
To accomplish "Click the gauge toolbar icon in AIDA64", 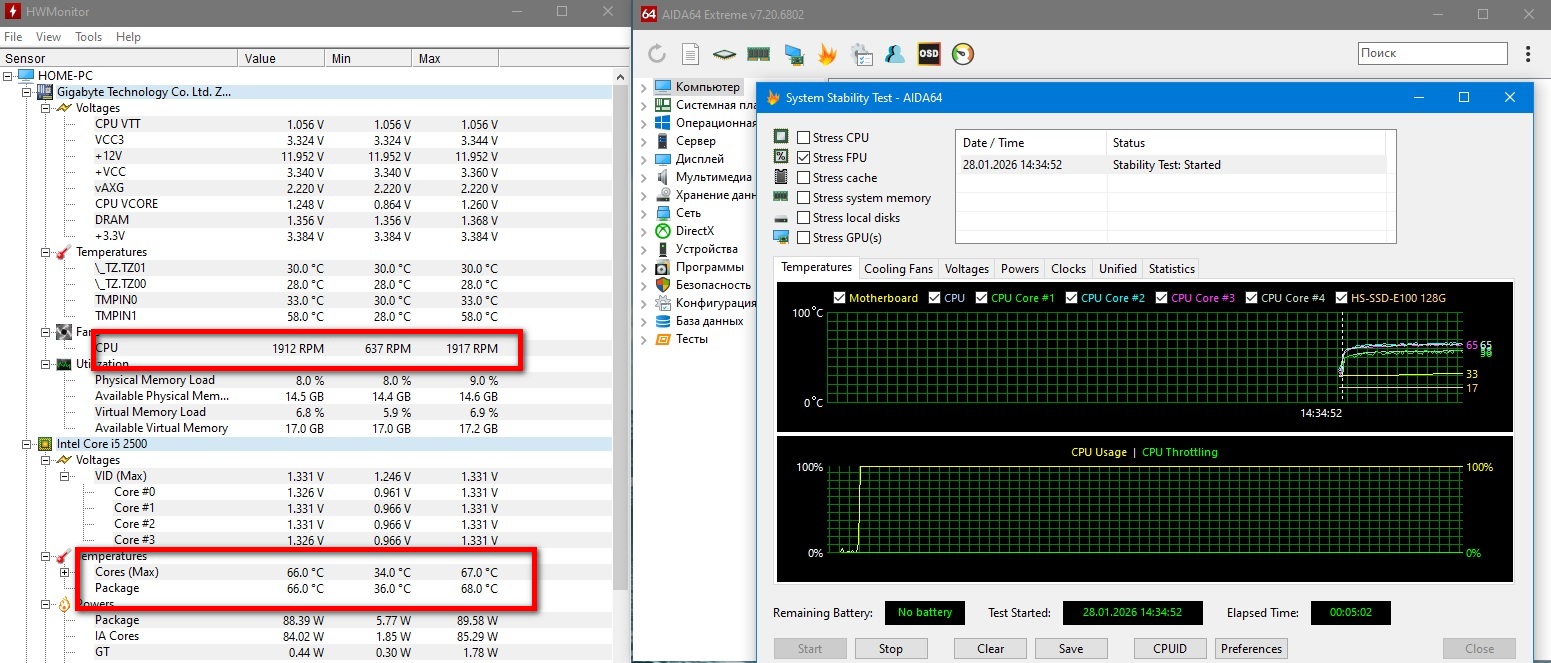I will point(962,54).
